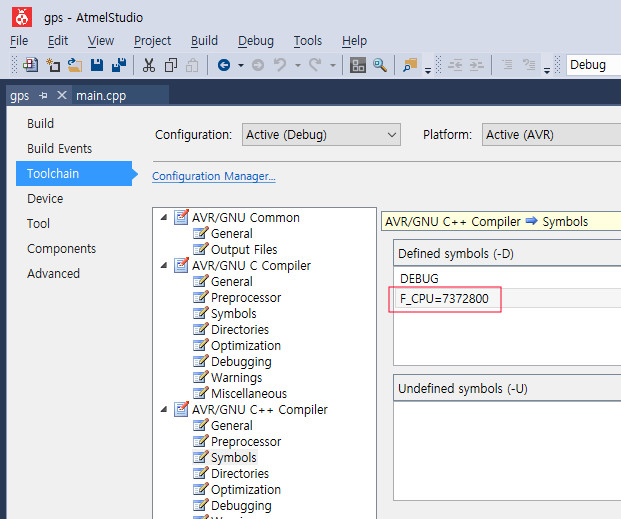Image resolution: width=621 pixels, height=519 pixels.
Task: Click the Redo toolbar icon
Action: [315, 65]
